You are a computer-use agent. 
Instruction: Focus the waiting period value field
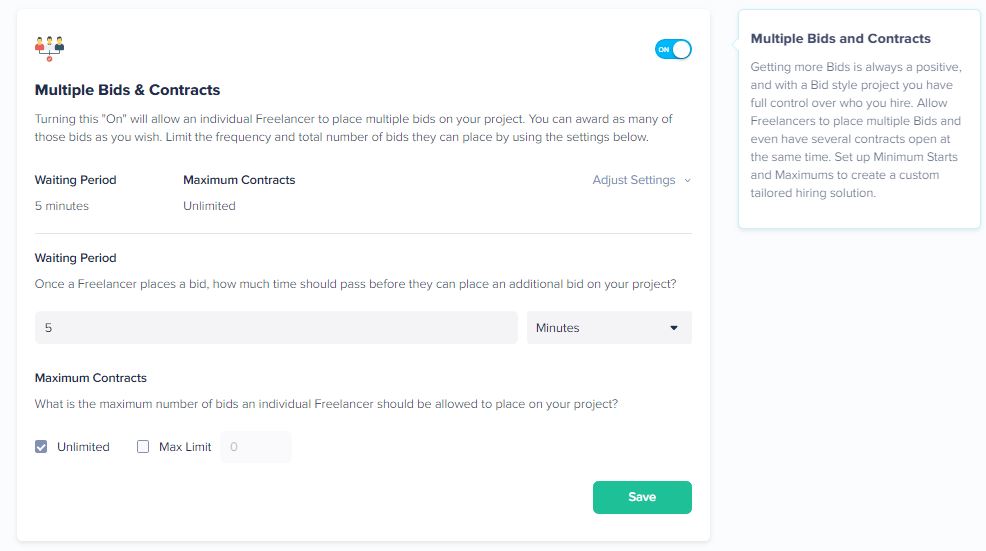(276, 328)
